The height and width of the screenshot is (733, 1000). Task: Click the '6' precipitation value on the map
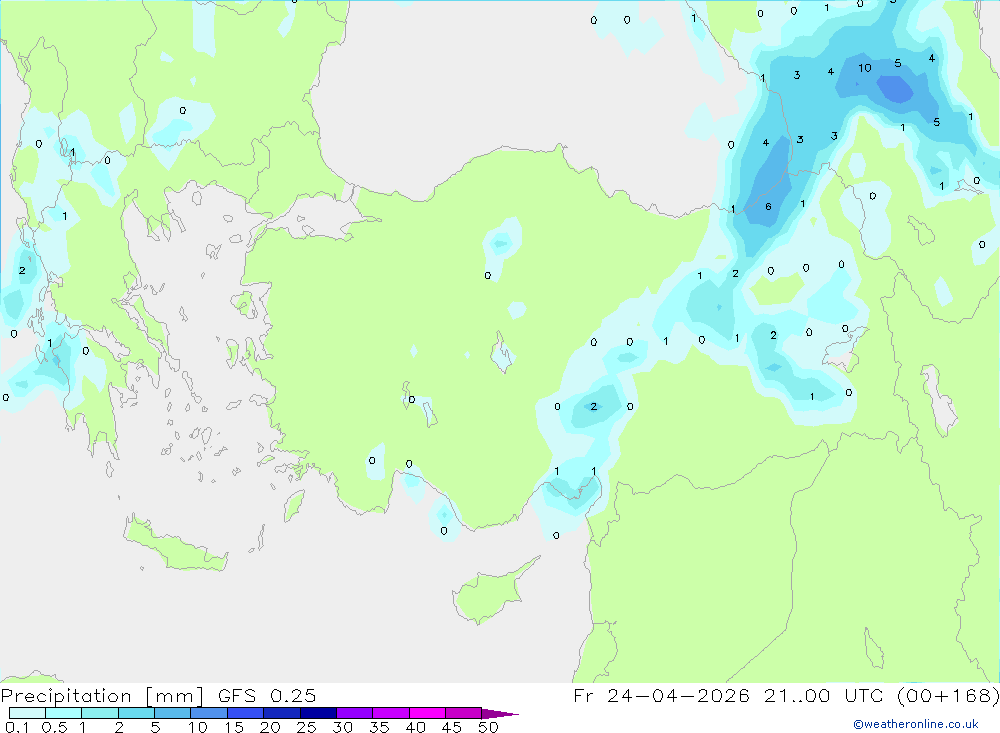[x=768, y=207]
